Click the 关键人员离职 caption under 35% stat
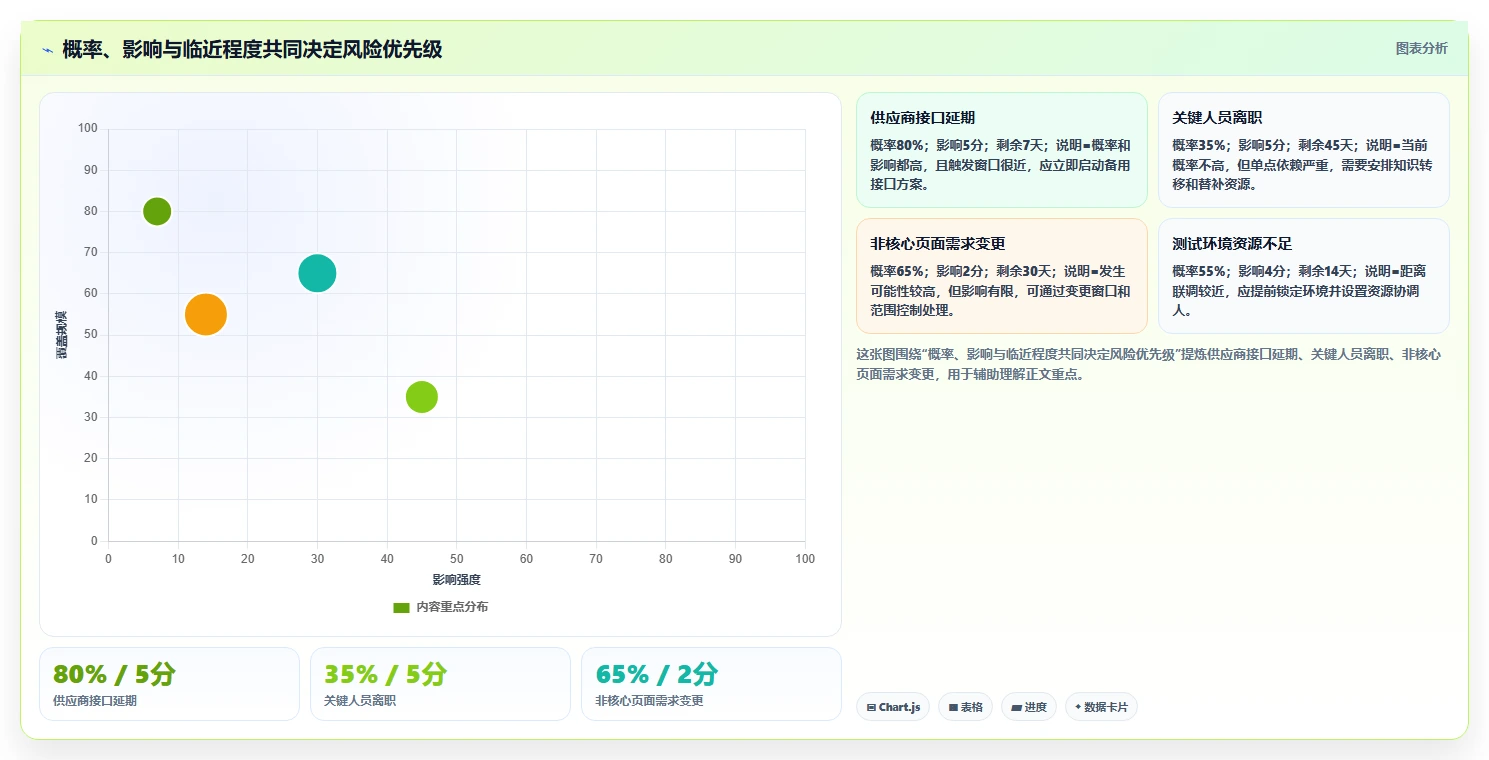Image resolution: width=1489 pixels, height=760 pixels. tap(360, 701)
